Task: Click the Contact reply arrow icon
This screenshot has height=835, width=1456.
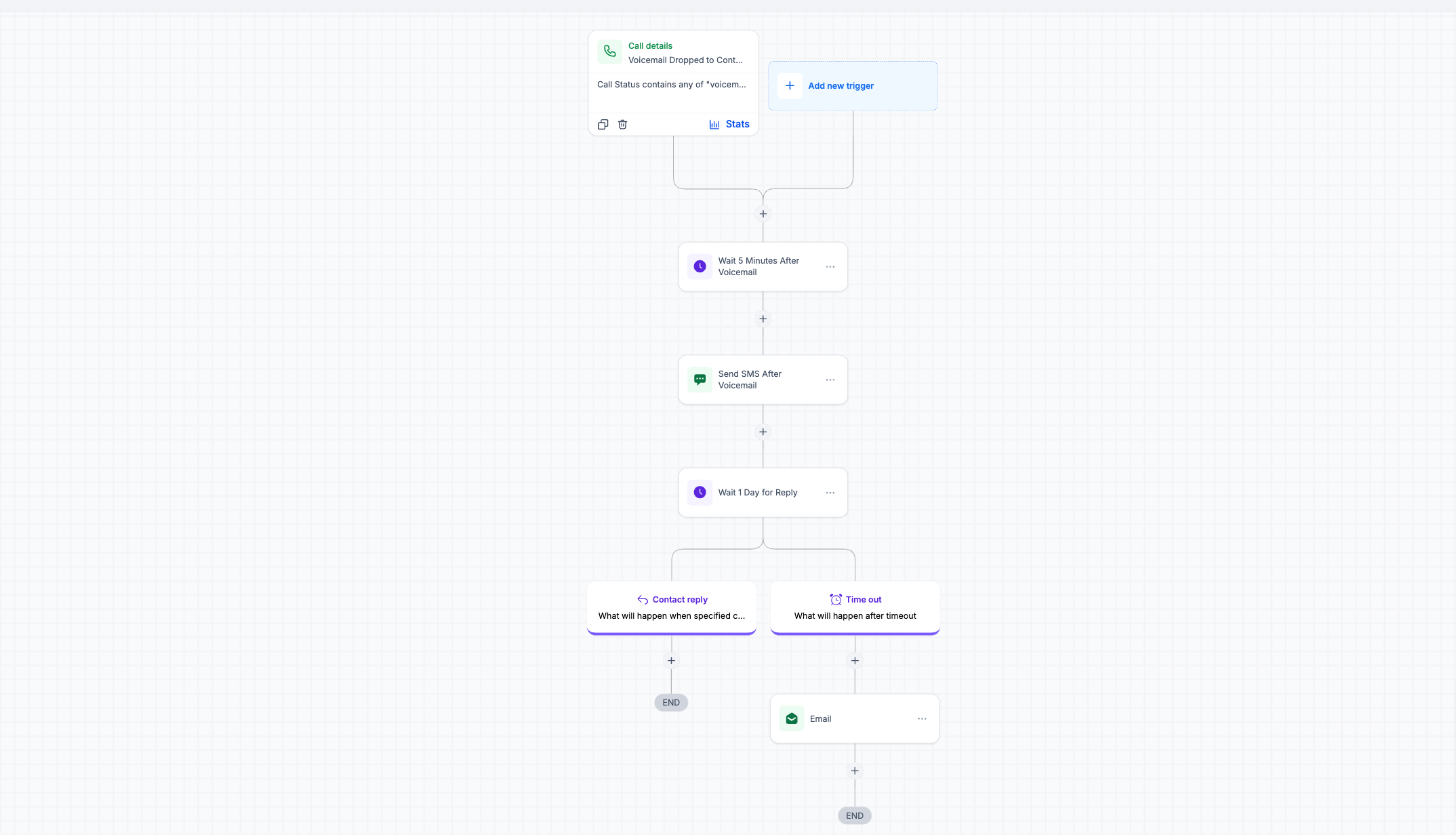Action: pos(643,600)
